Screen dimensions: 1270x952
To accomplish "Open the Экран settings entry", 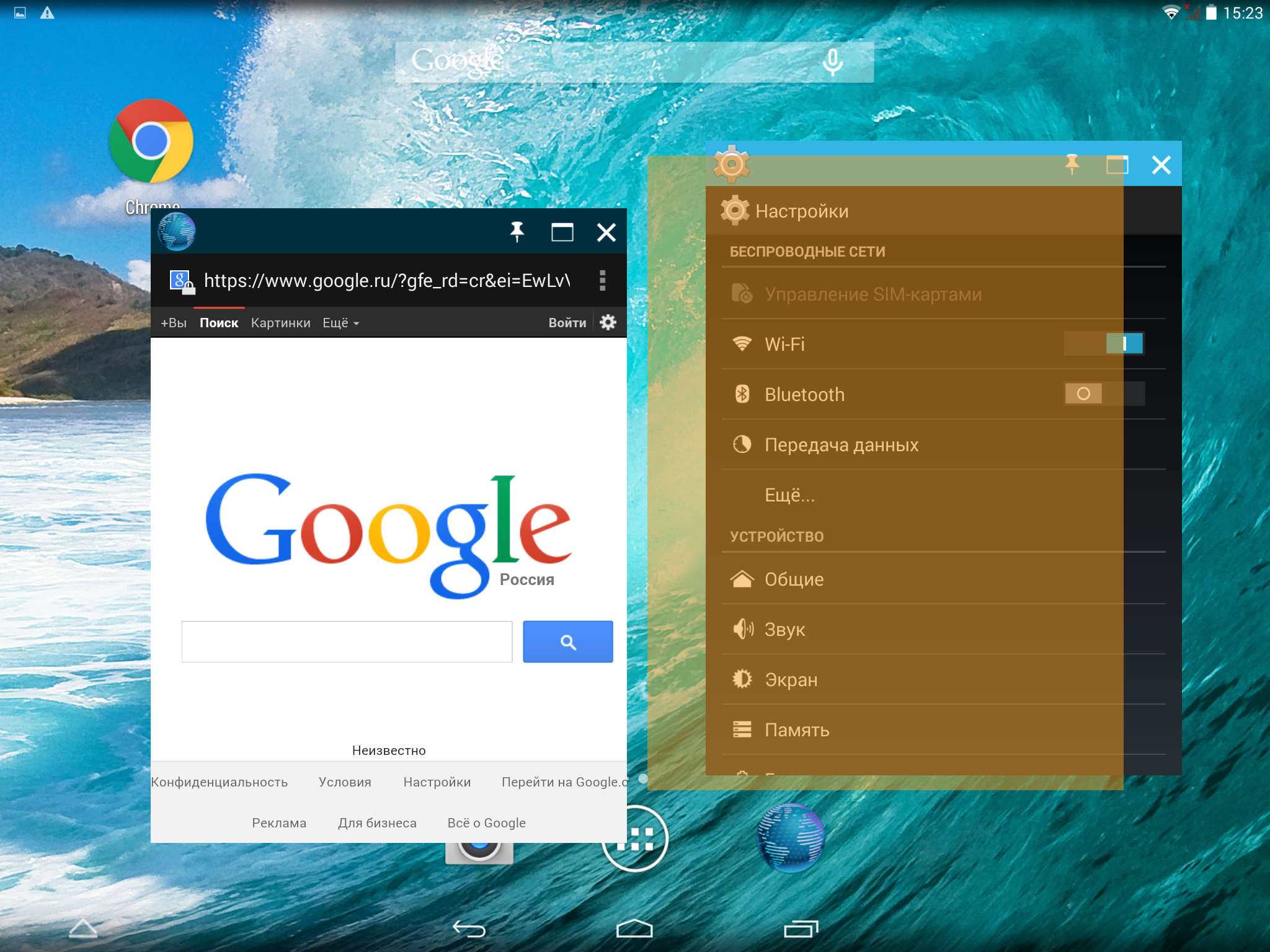I will (944, 679).
